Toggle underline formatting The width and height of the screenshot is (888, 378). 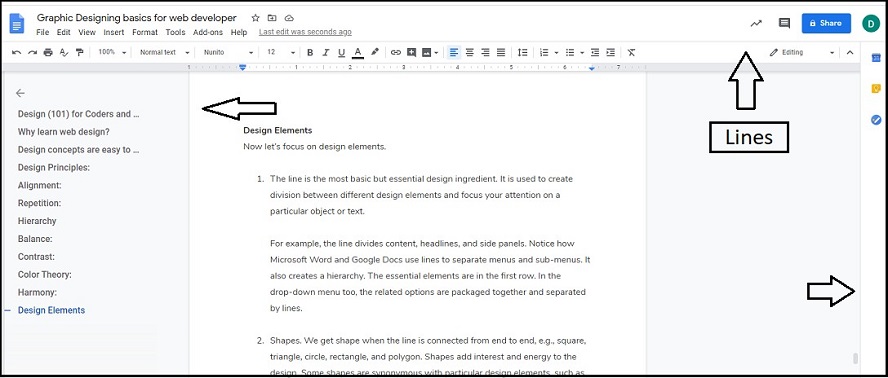click(341, 53)
